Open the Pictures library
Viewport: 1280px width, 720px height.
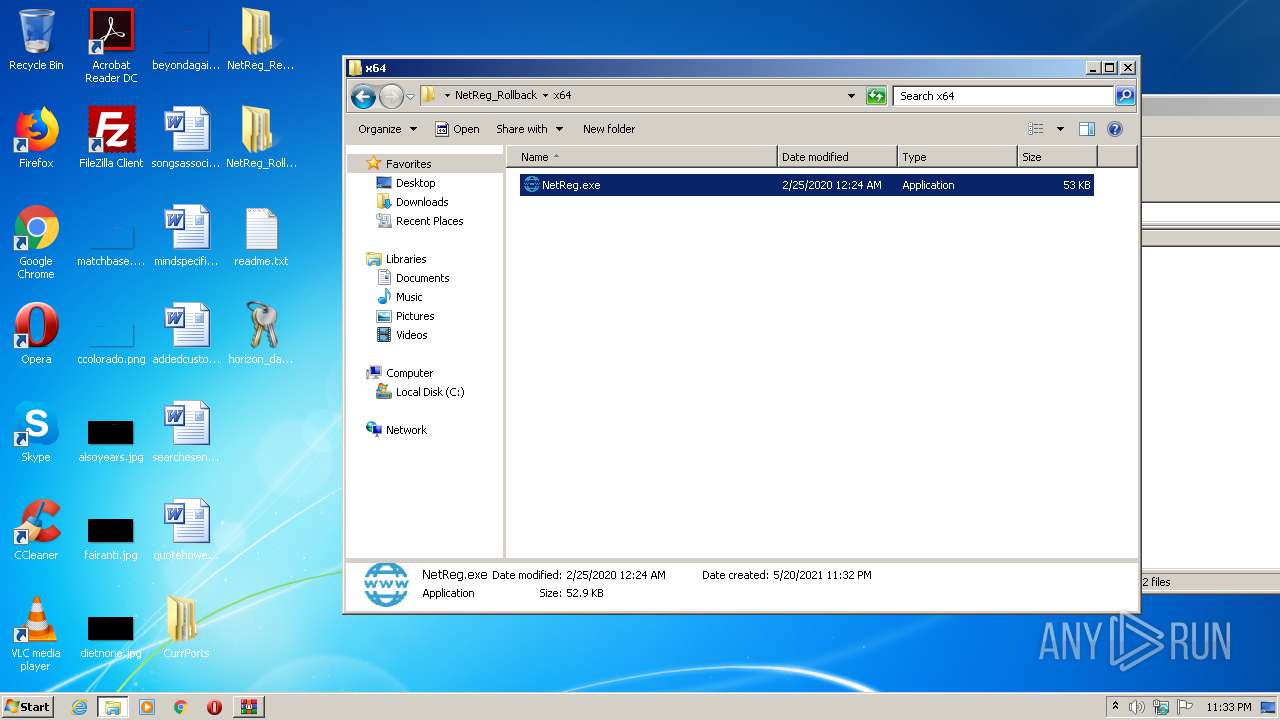coord(414,316)
